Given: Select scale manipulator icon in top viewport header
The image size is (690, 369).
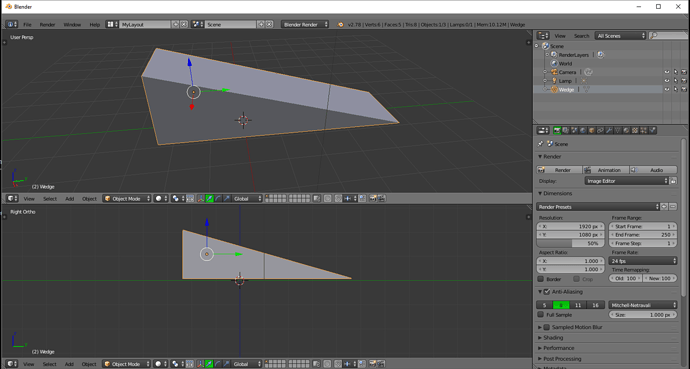Looking at the screenshot, I should click(x=227, y=199).
